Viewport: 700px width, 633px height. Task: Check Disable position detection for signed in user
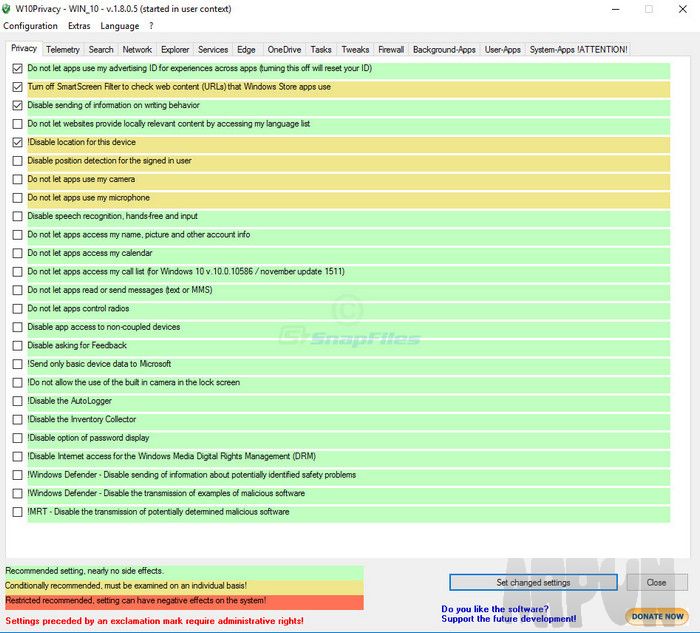pyautogui.click(x=17, y=161)
